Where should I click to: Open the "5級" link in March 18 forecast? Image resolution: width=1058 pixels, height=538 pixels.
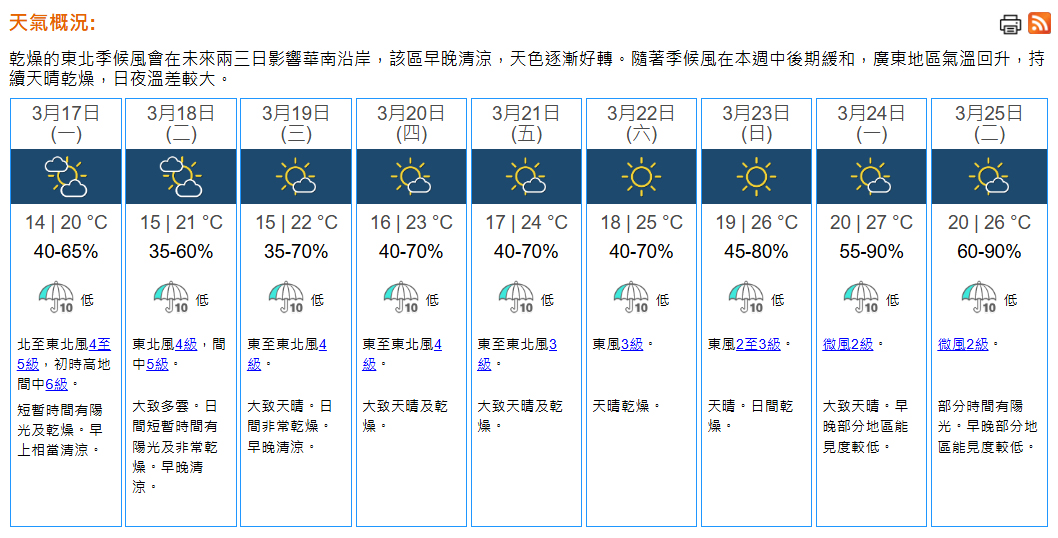(157, 364)
